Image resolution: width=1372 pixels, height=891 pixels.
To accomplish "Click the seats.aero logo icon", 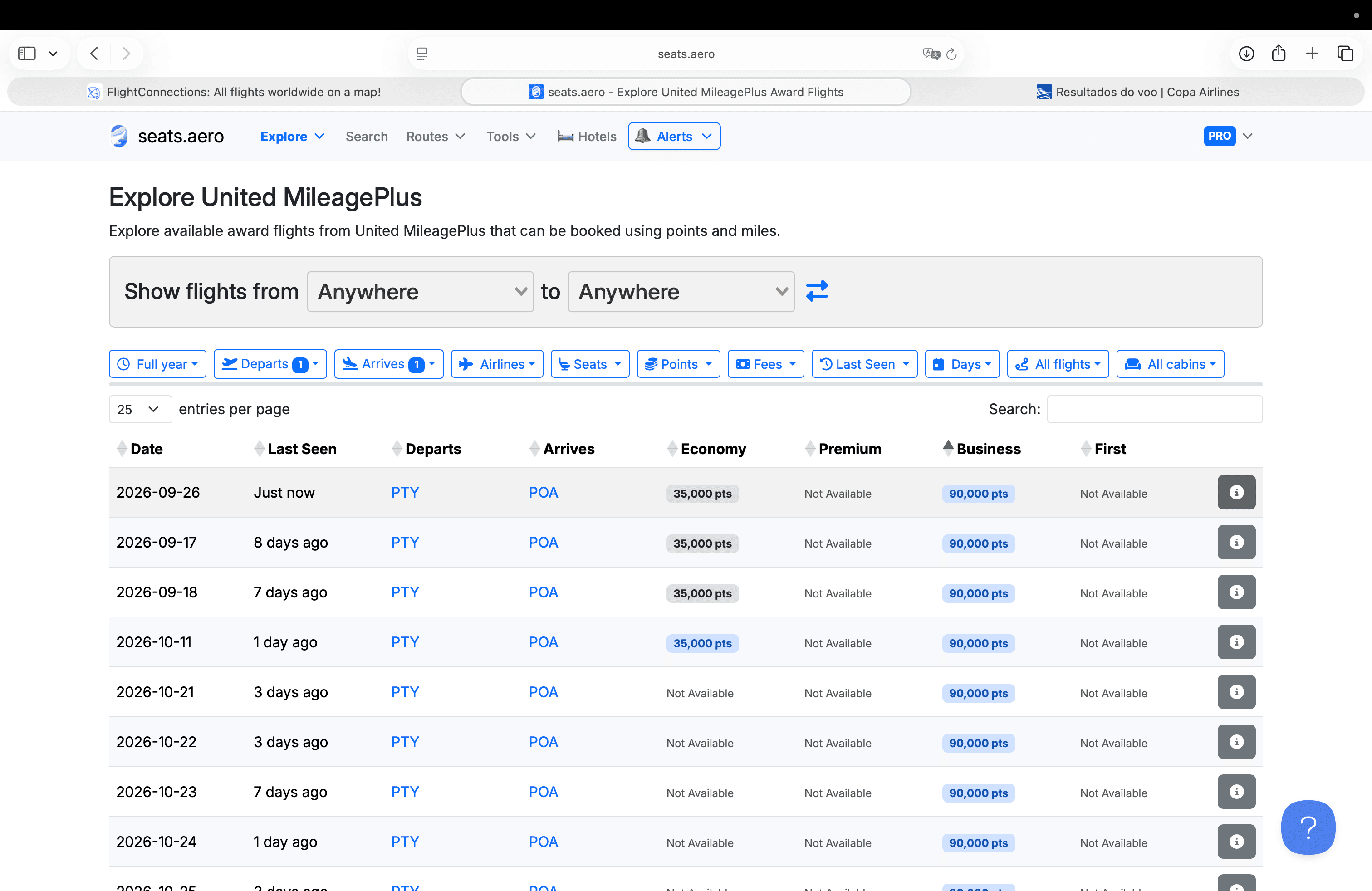I will (119, 136).
